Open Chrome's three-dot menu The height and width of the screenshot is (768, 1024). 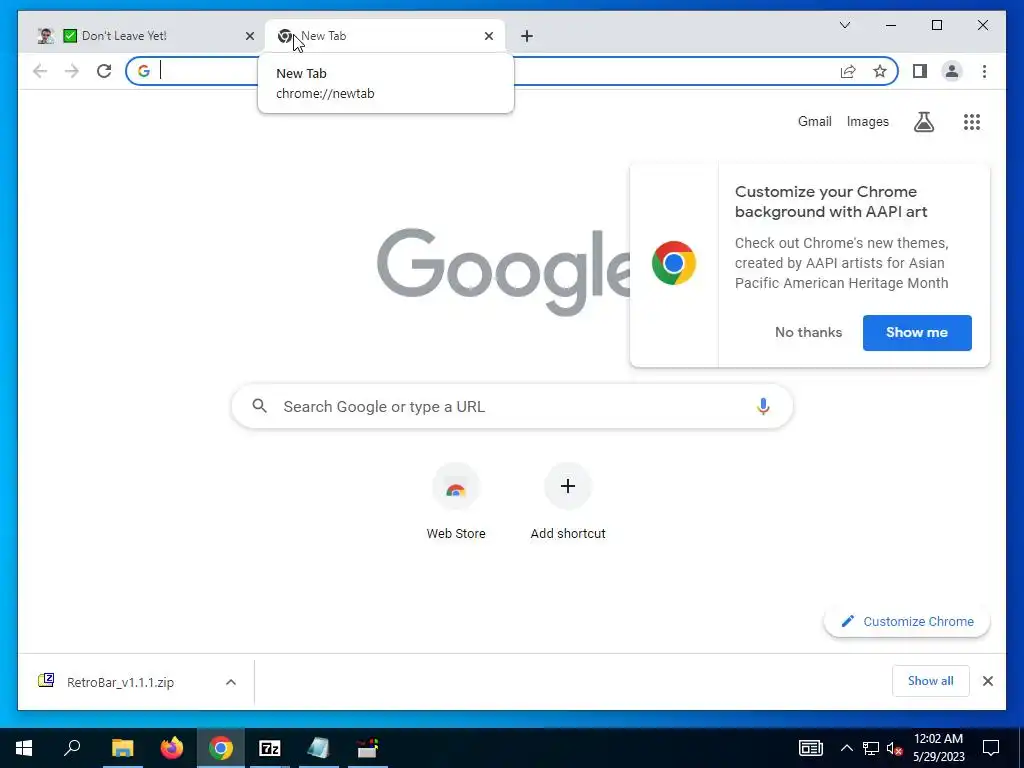[x=984, y=71]
